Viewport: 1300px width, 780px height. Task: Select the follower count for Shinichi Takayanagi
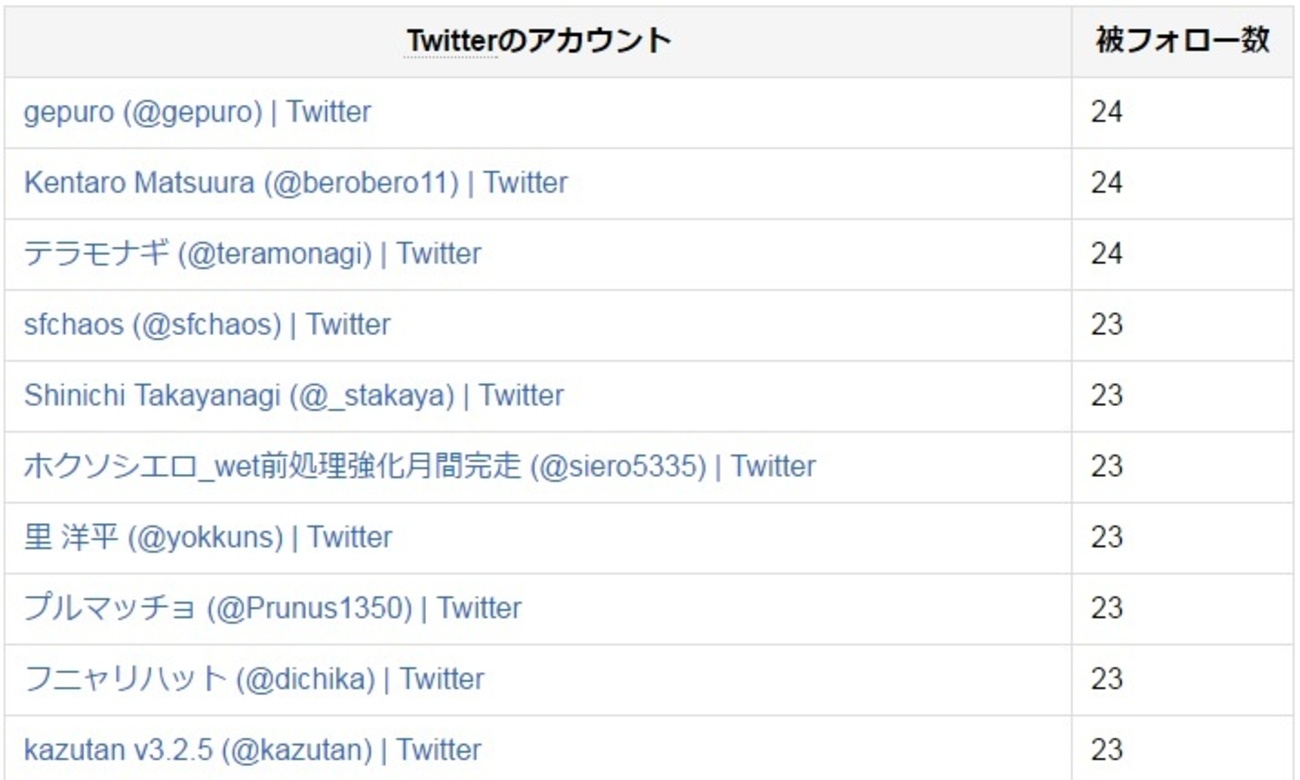point(1107,396)
